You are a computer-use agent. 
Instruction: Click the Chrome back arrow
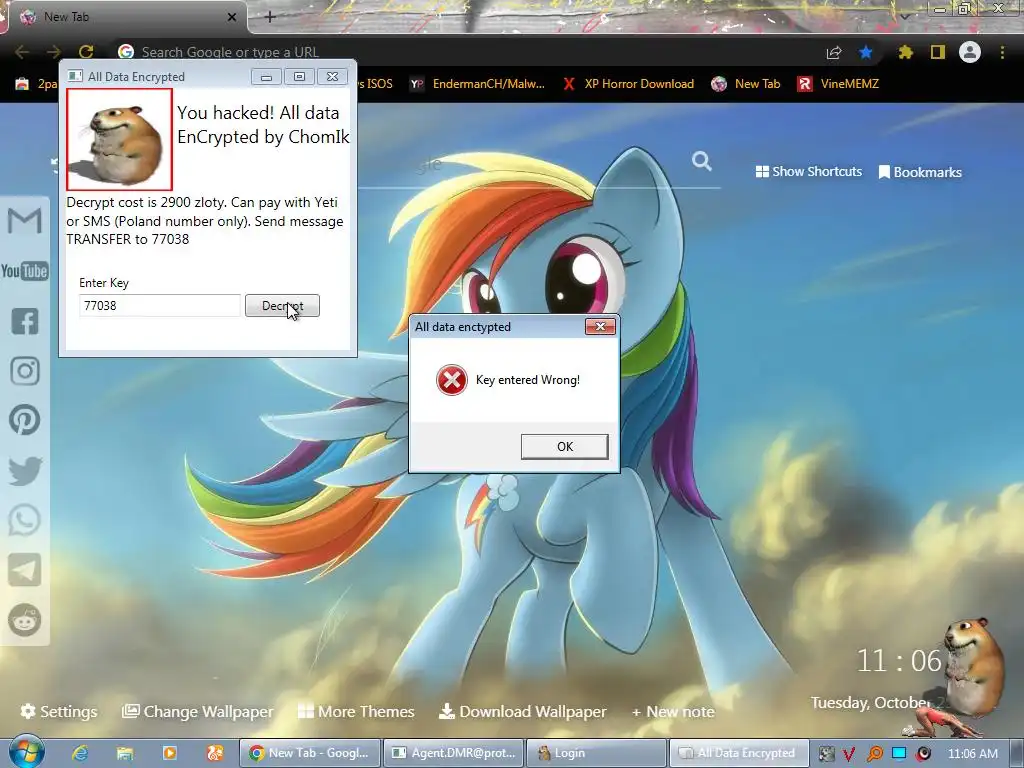(x=22, y=52)
